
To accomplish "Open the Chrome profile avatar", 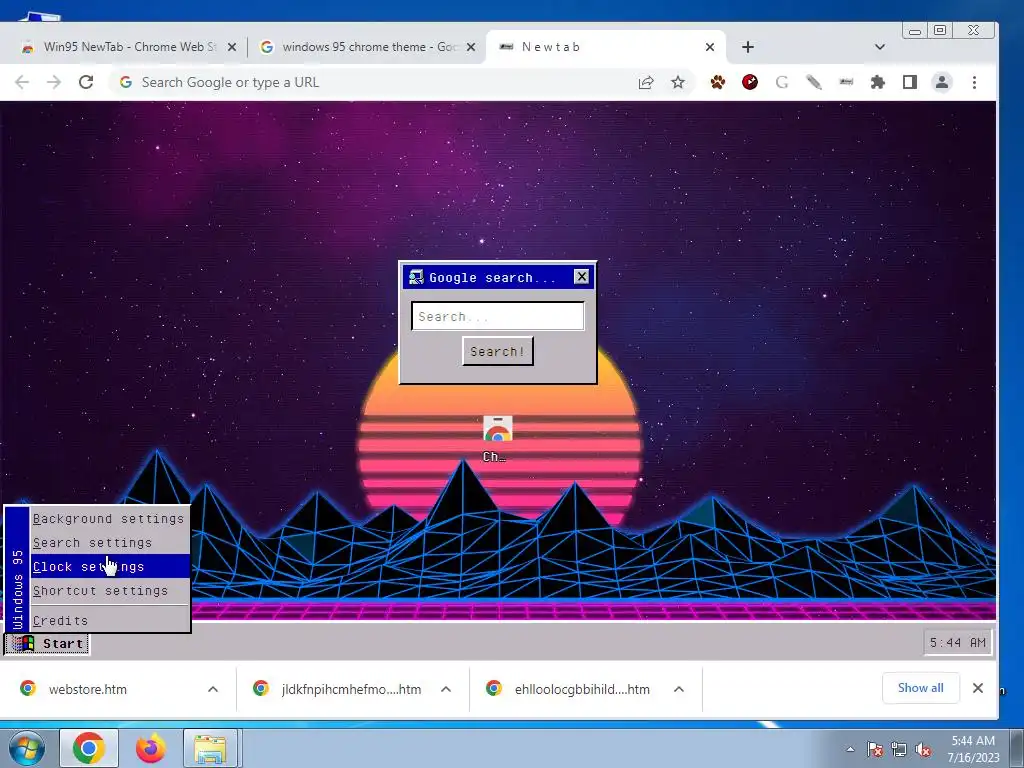I will click(942, 82).
